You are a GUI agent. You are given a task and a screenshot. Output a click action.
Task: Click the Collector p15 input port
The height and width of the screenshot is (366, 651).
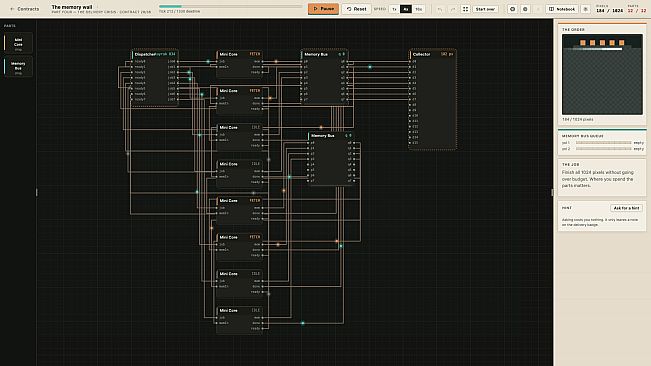[410, 143]
